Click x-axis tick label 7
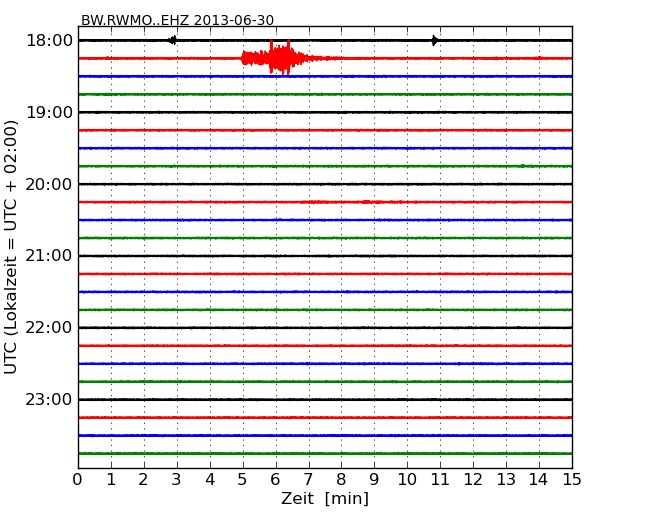650x520 pixels. pos(308,480)
